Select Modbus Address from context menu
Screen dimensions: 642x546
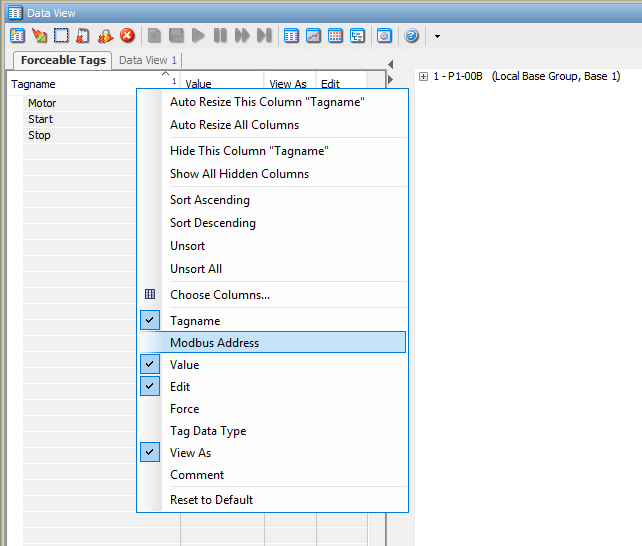pos(214,343)
